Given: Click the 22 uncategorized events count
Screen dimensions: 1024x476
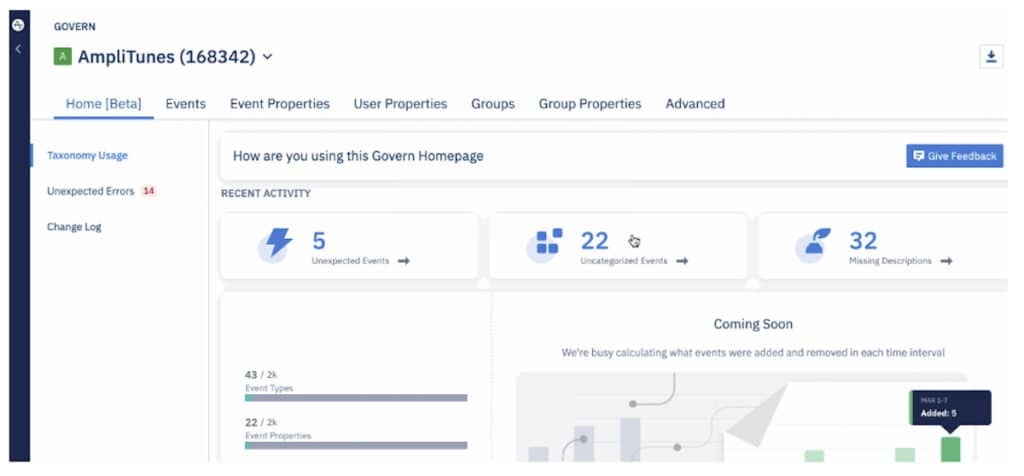Looking at the screenshot, I should pos(594,241).
